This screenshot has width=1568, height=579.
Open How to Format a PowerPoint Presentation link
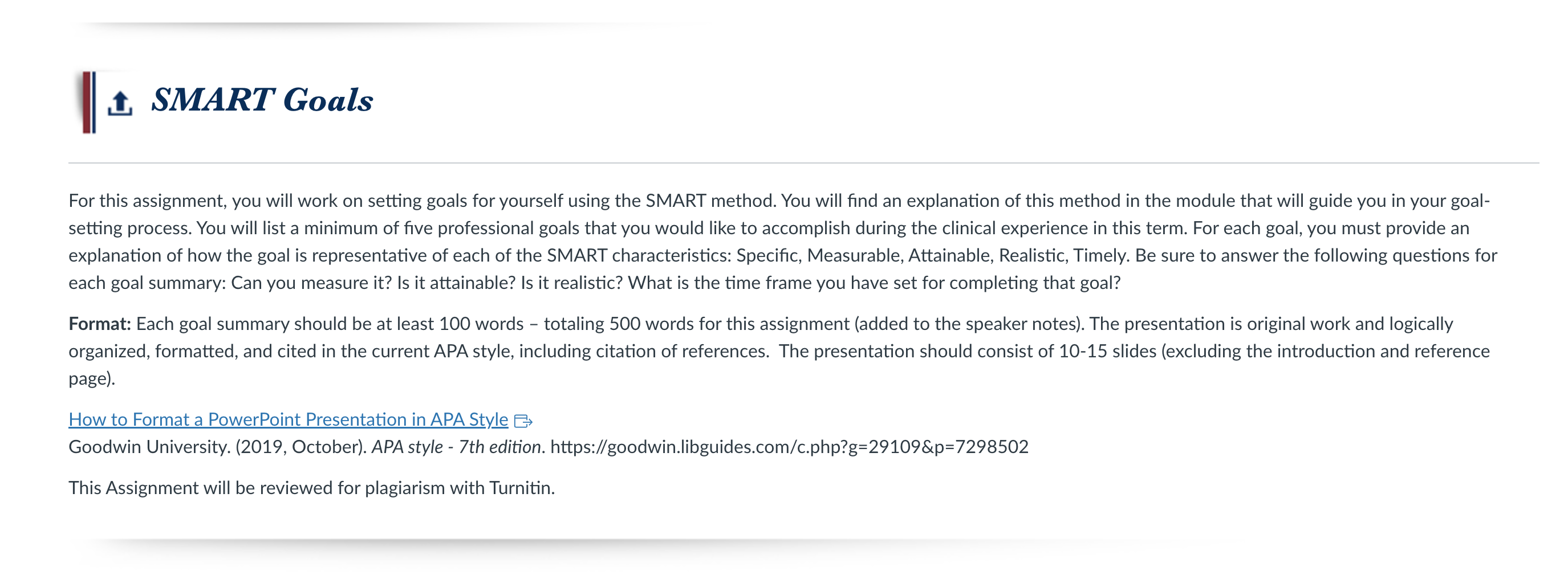pyautogui.click(x=288, y=419)
